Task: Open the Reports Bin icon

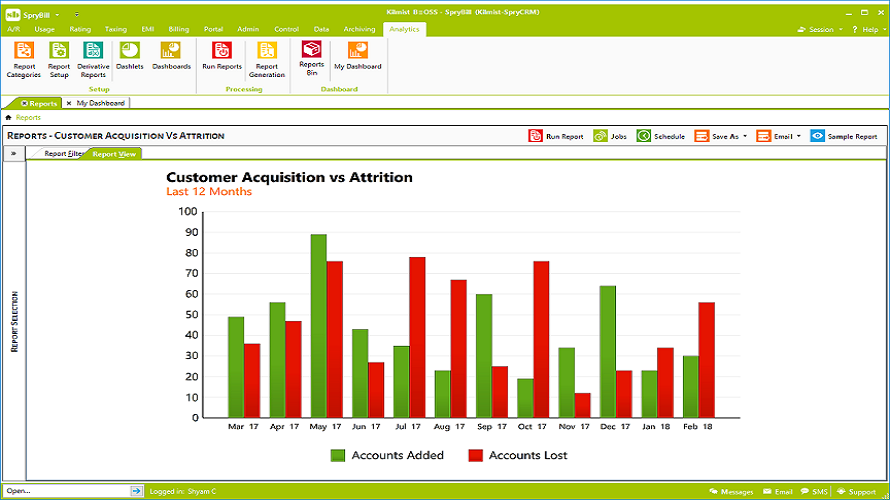Action: pos(312,58)
